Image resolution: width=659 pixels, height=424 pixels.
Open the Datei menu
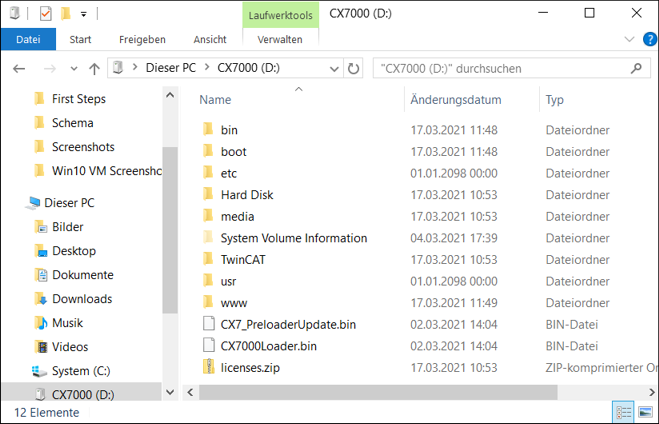(x=28, y=40)
